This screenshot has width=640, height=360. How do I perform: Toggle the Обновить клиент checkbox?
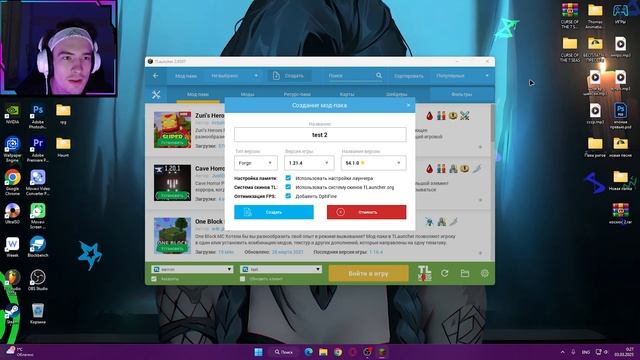coord(242,279)
